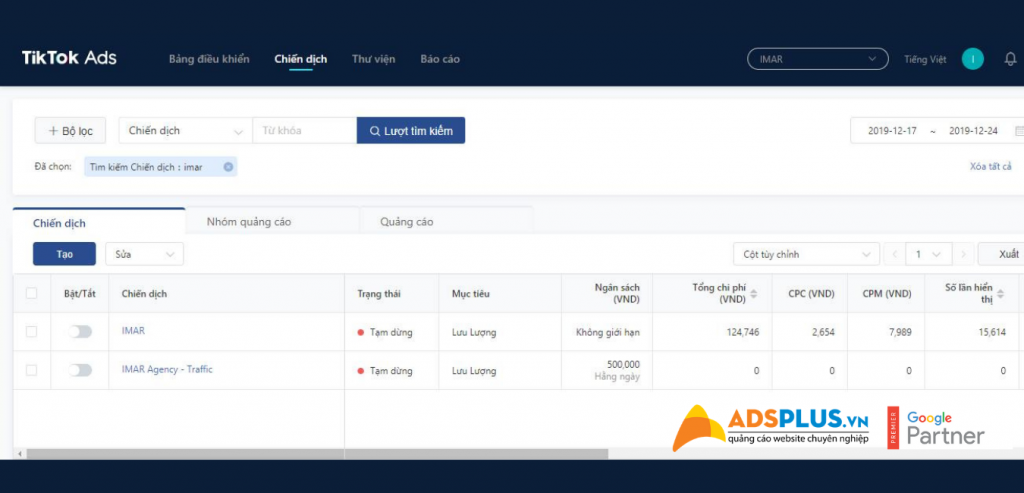Open the page number dropdown
This screenshot has height=493, width=1024.
928,254
